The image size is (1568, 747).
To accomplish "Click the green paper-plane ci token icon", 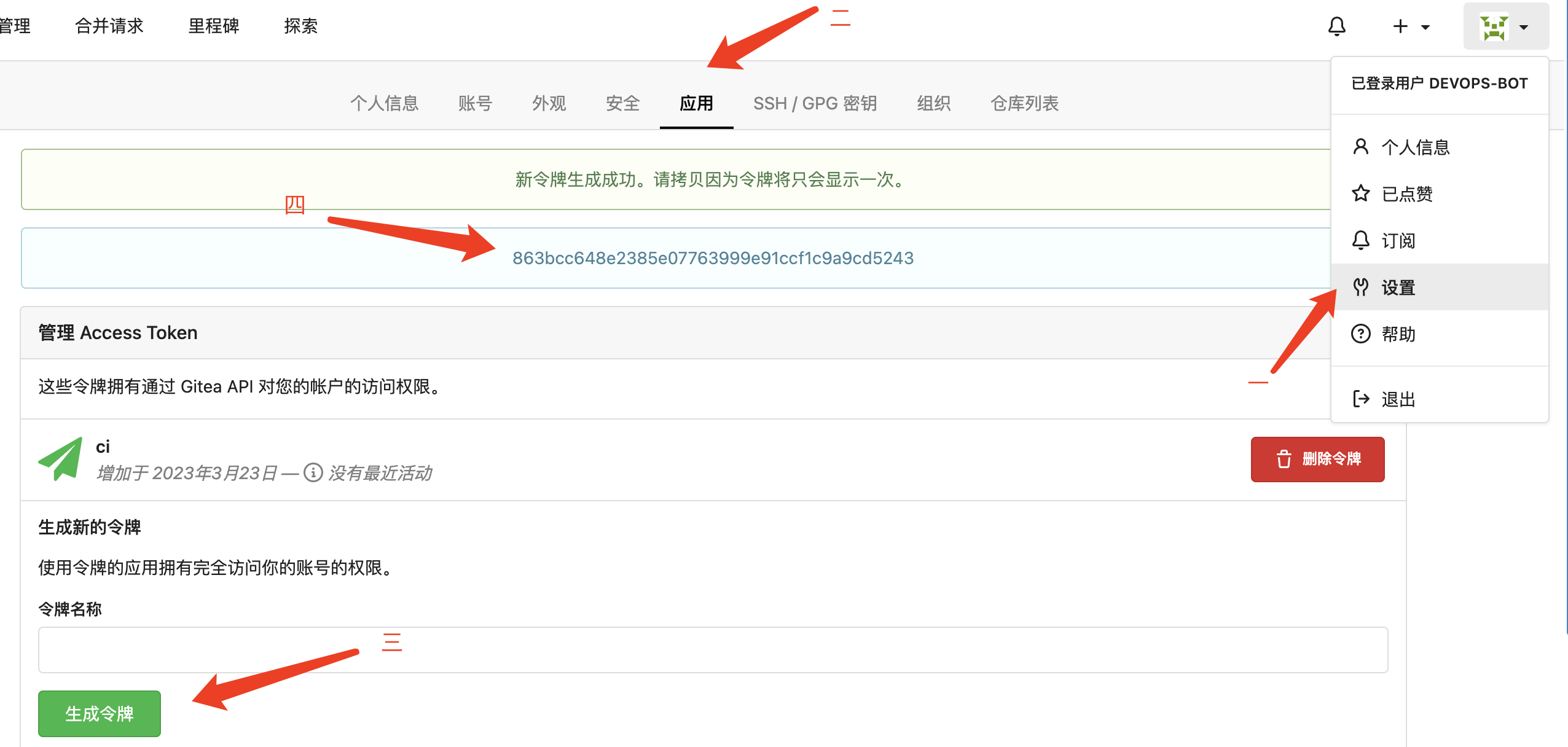I will [61, 459].
